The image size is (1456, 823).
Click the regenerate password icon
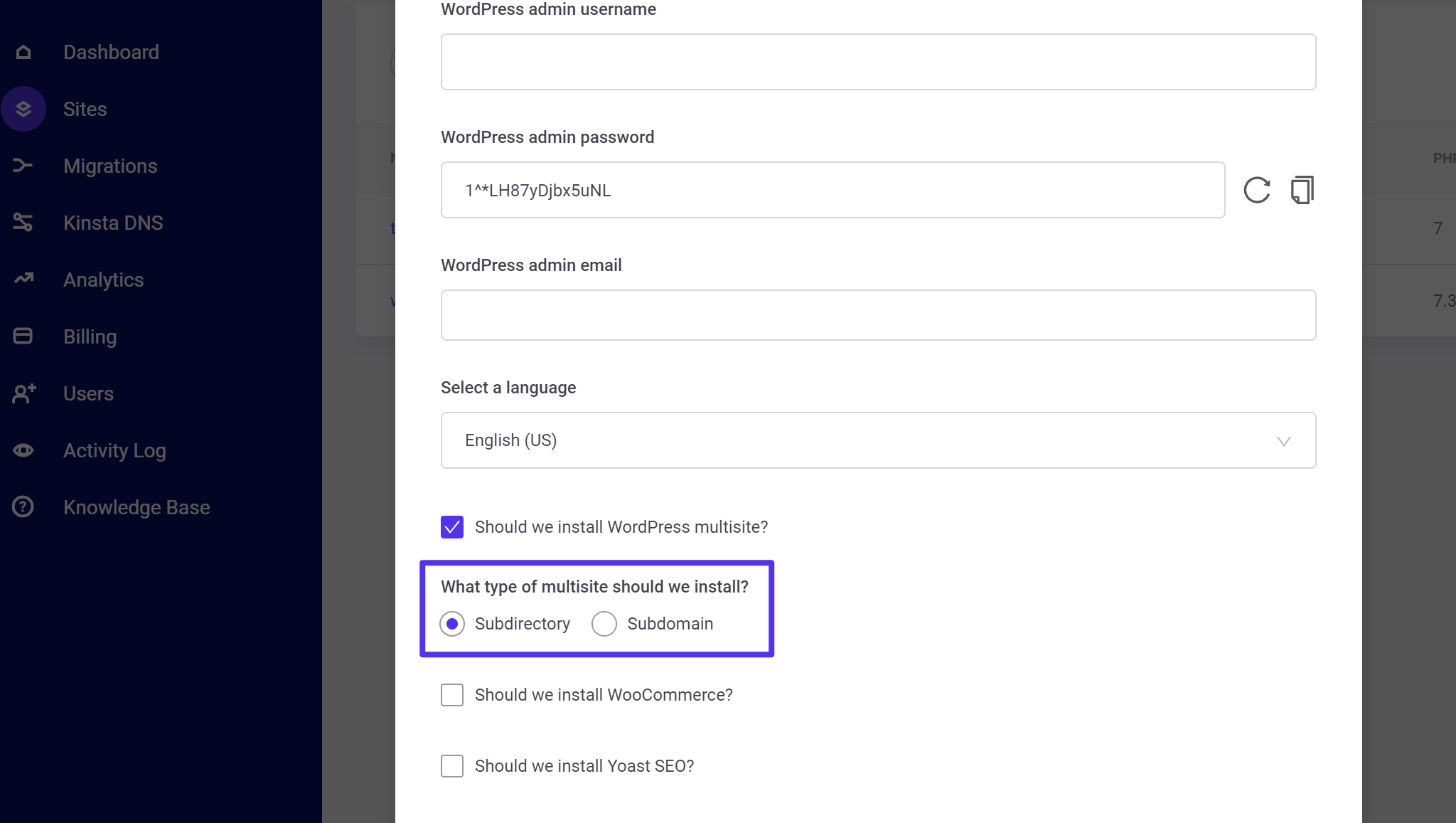pos(1256,189)
